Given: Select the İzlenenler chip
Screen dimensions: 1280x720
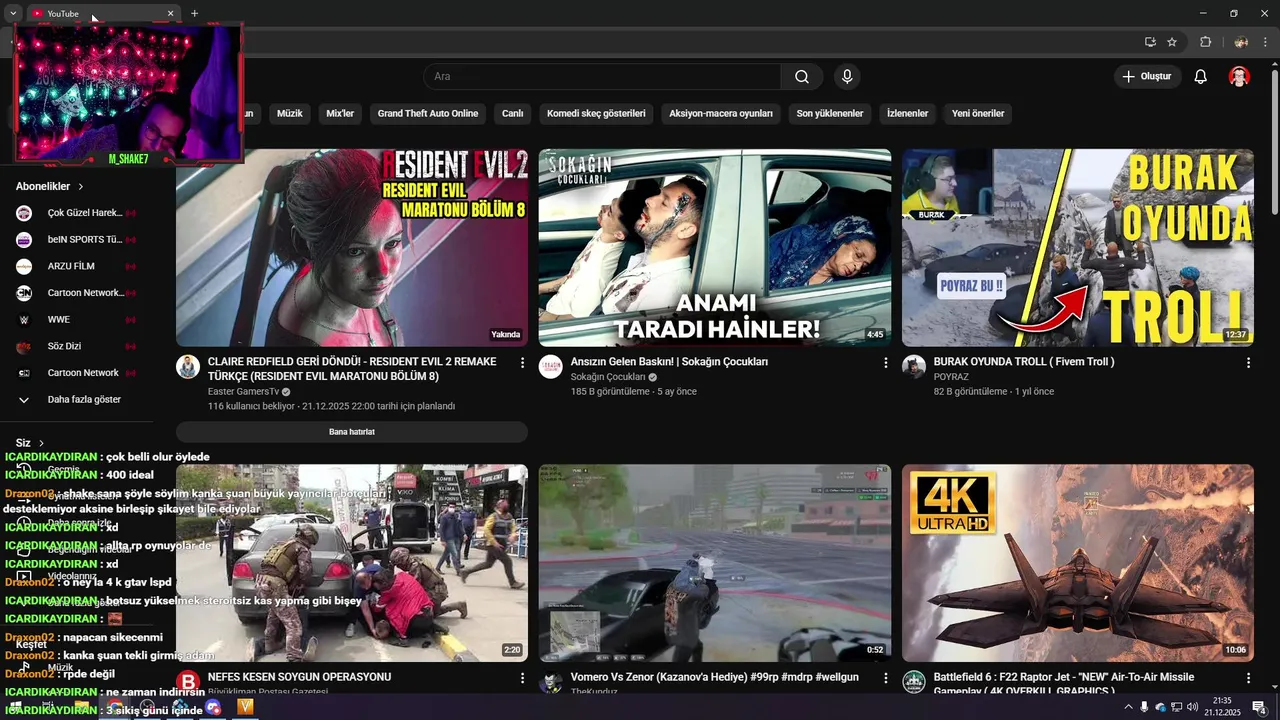Looking at the screenshot, I should (x=908, y=114).
